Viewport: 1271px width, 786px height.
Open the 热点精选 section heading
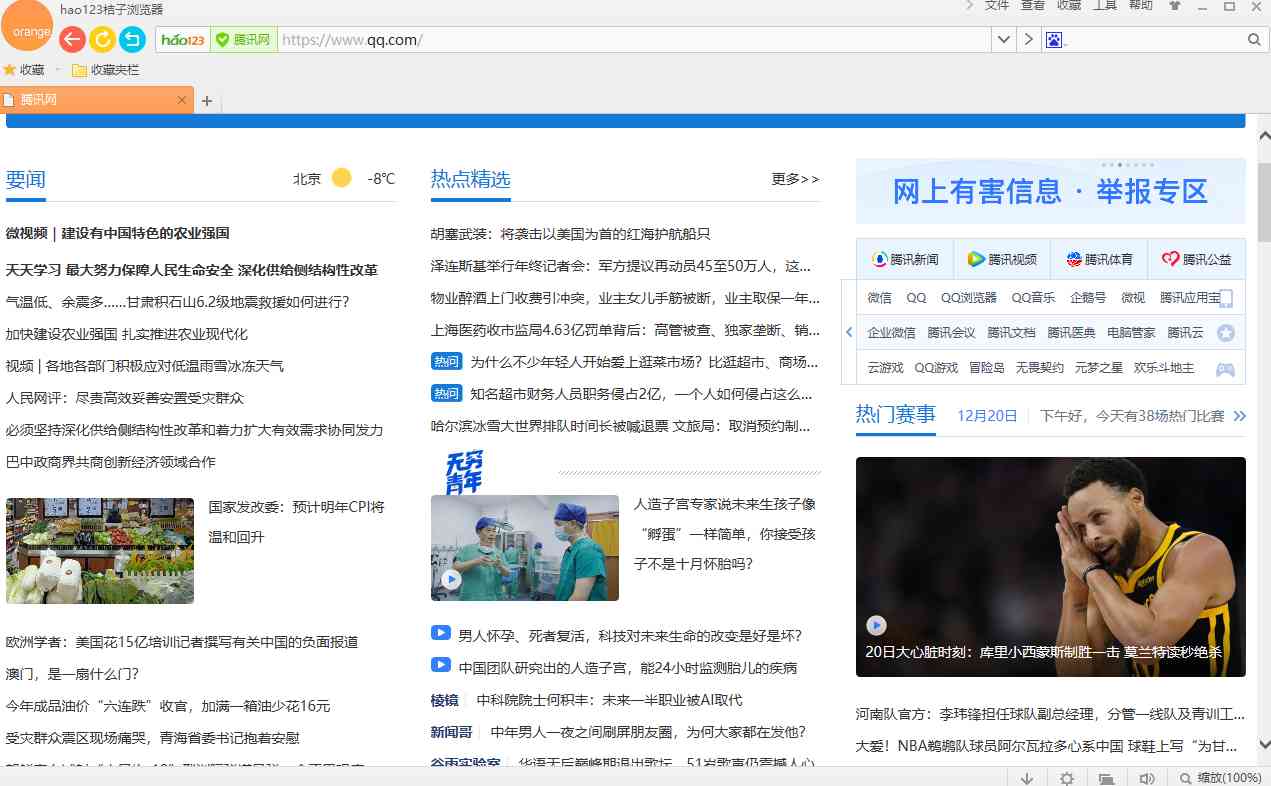pyautogui.click(x=471, y=179)
